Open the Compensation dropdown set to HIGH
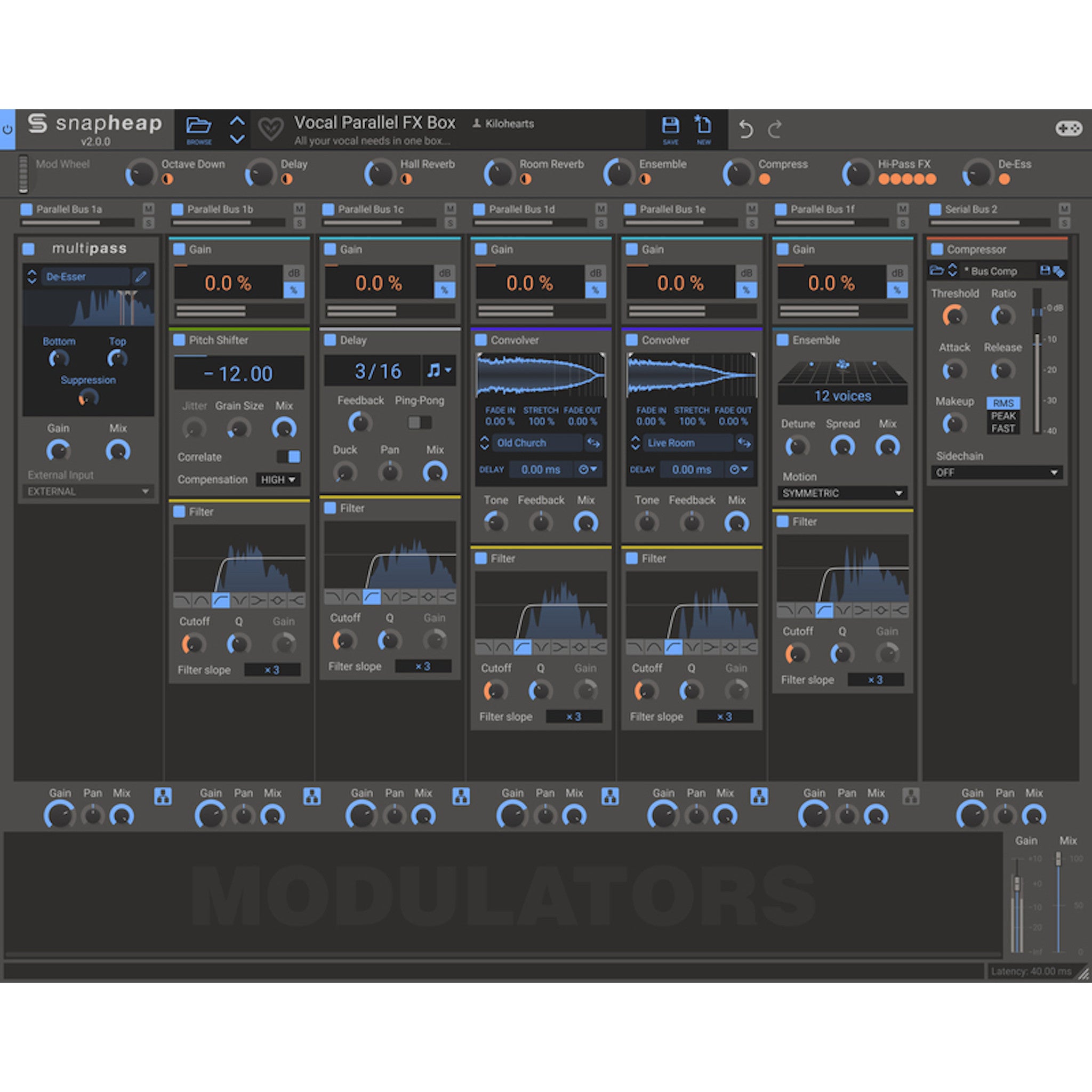This screenshot has width=1092, height=1092. [277, 479]
